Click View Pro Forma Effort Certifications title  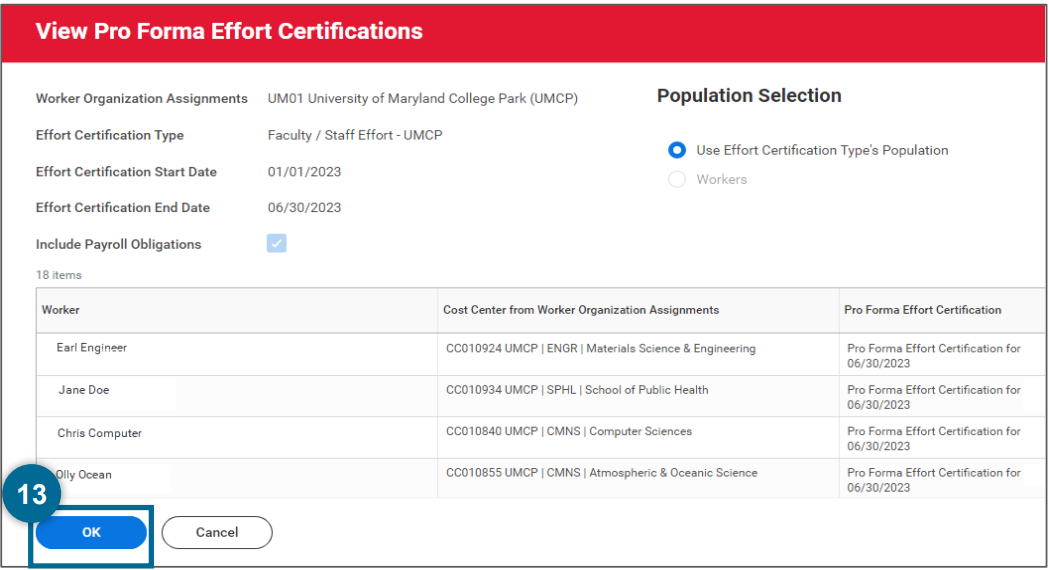(x=229, y=31)
